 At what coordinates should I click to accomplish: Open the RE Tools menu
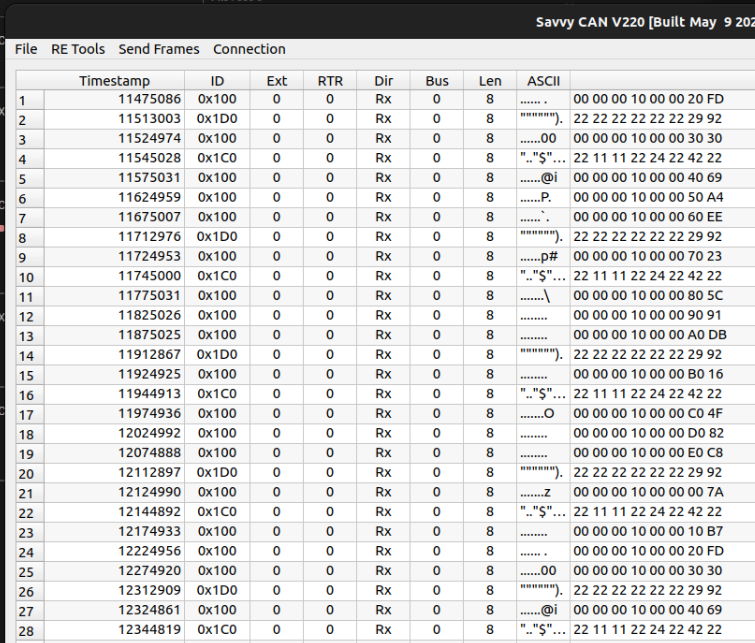[x=78, y=49]
